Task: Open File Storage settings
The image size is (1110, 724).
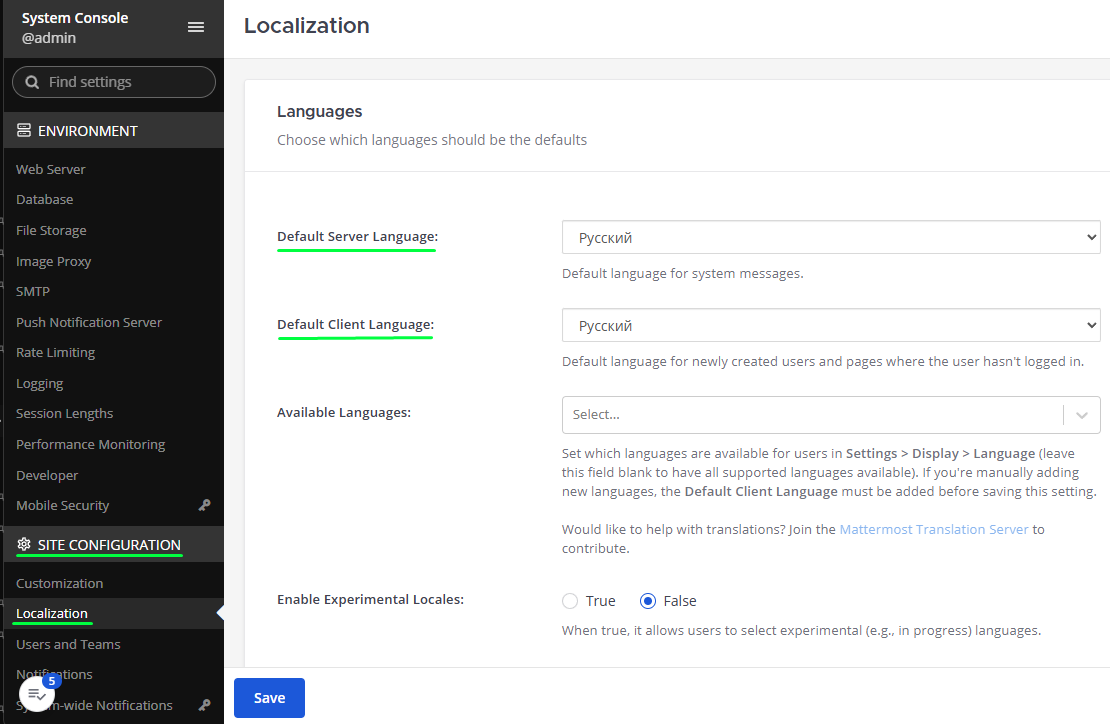Action: click(52, 230)
